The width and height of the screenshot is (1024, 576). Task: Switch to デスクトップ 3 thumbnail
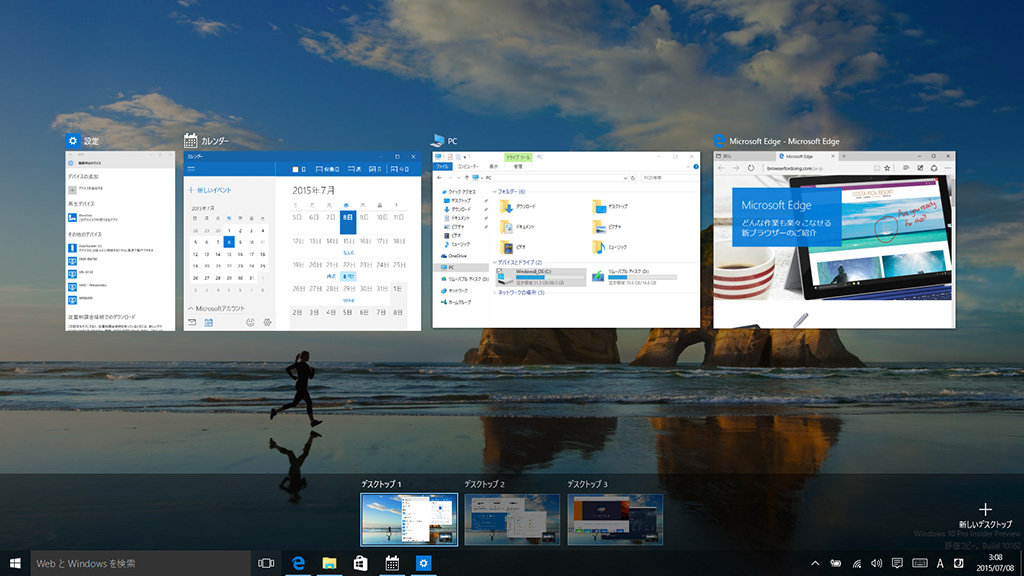point(615,519)
